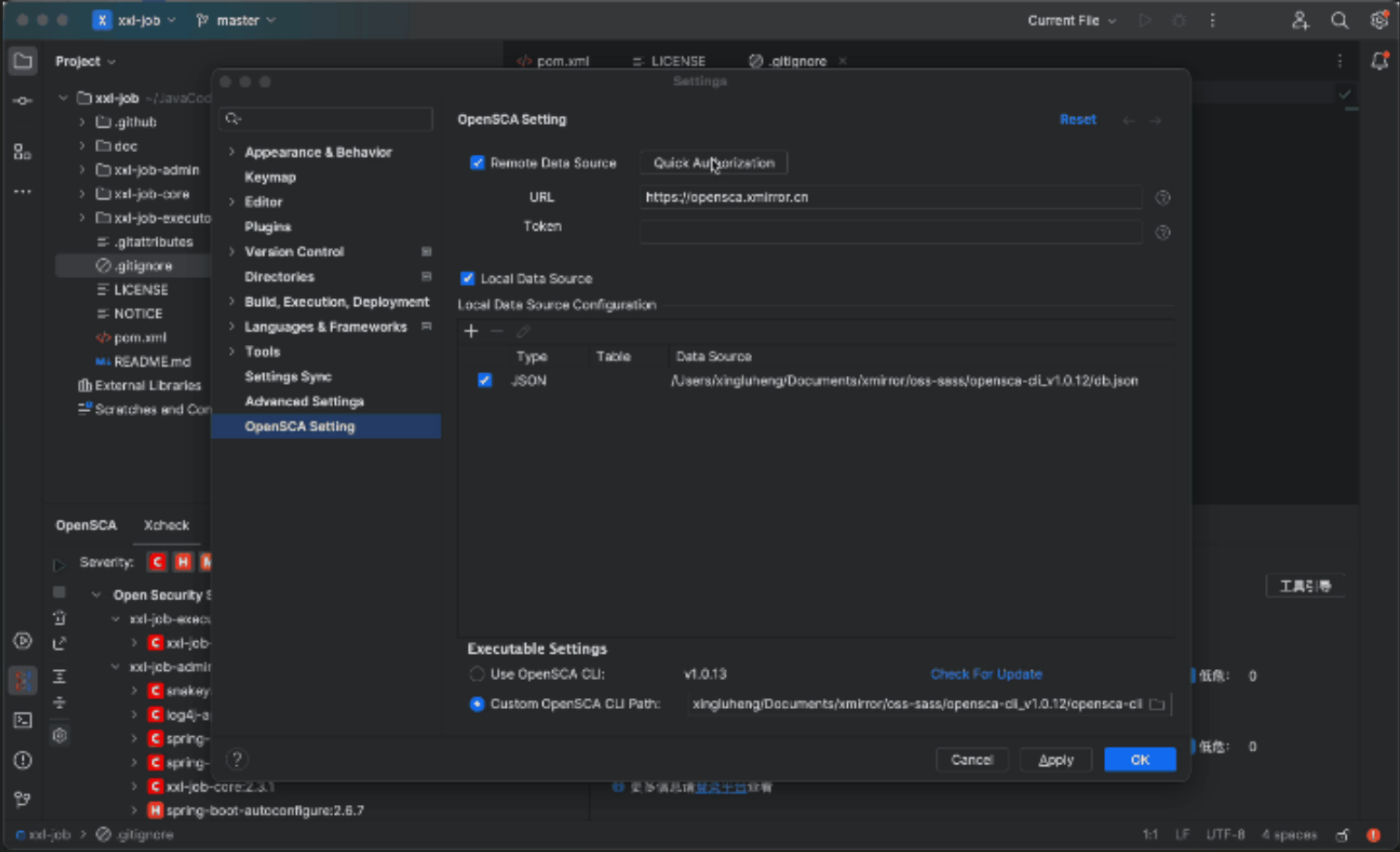
Task: Run OpenSCA scan play icon
Action: pyautogui.click(x=60, y=565)
